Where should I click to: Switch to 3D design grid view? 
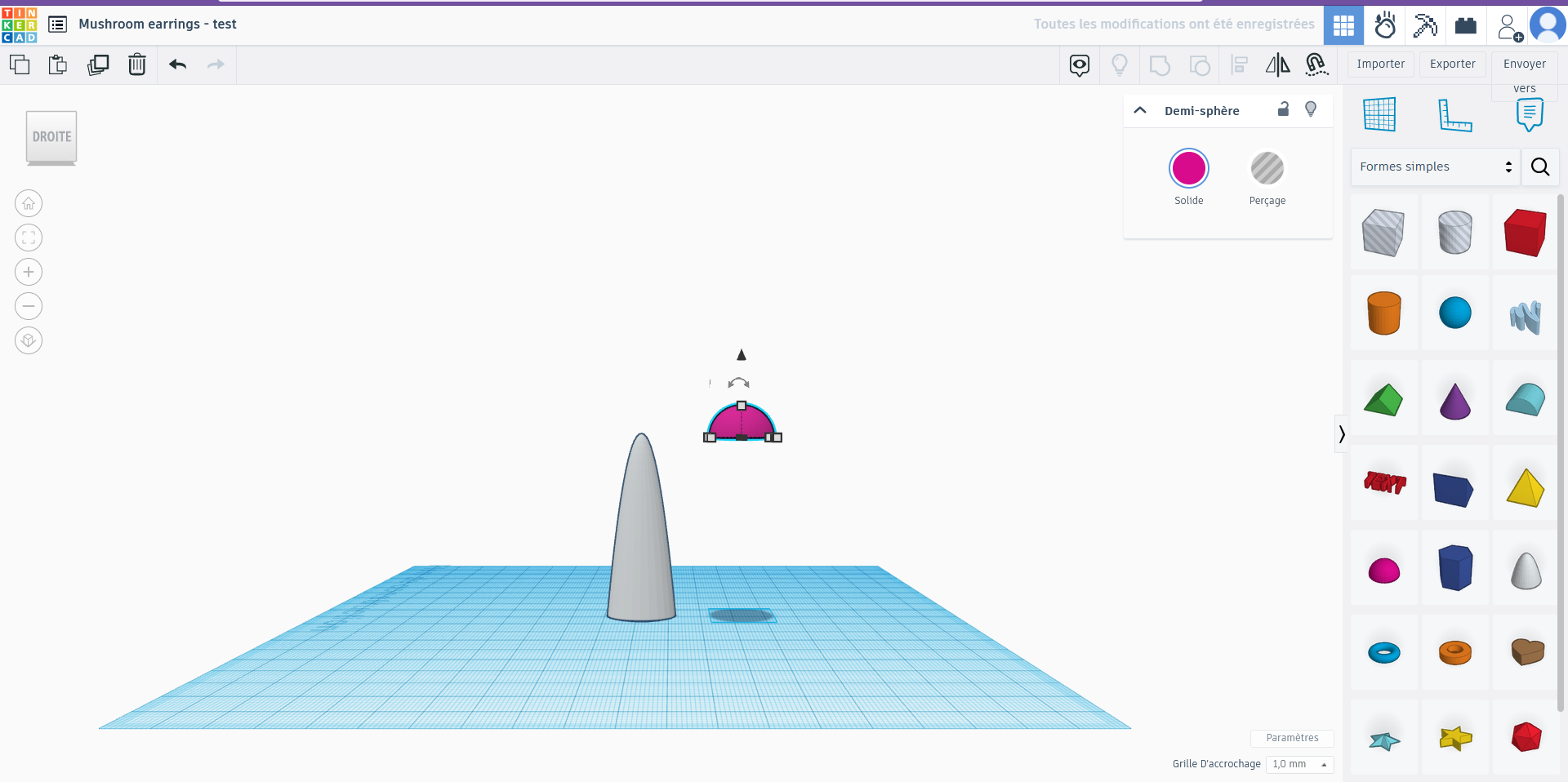1343,25
